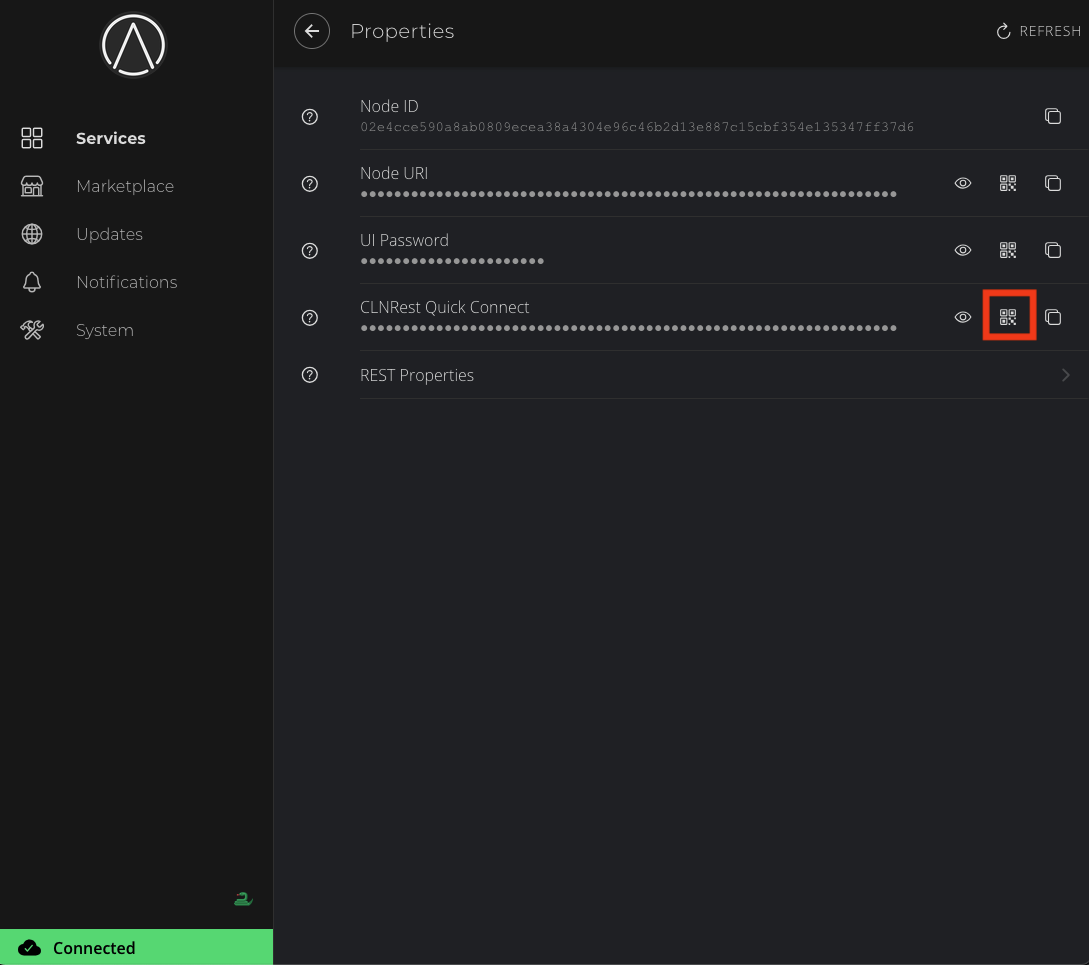Open CLNRest Quick Connect QR code
The height and width of the screenshot is (965, 1089).
click(x=1008, y=317)
